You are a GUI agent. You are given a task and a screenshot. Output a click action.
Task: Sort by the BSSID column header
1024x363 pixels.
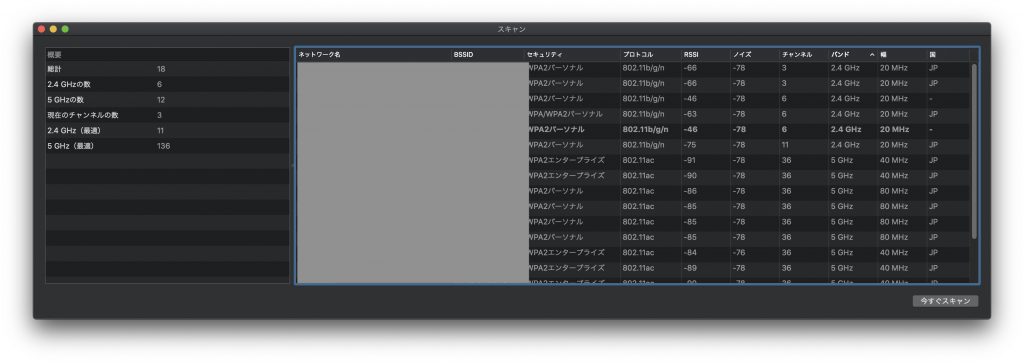pyautogui.click(x=487, y=55)
